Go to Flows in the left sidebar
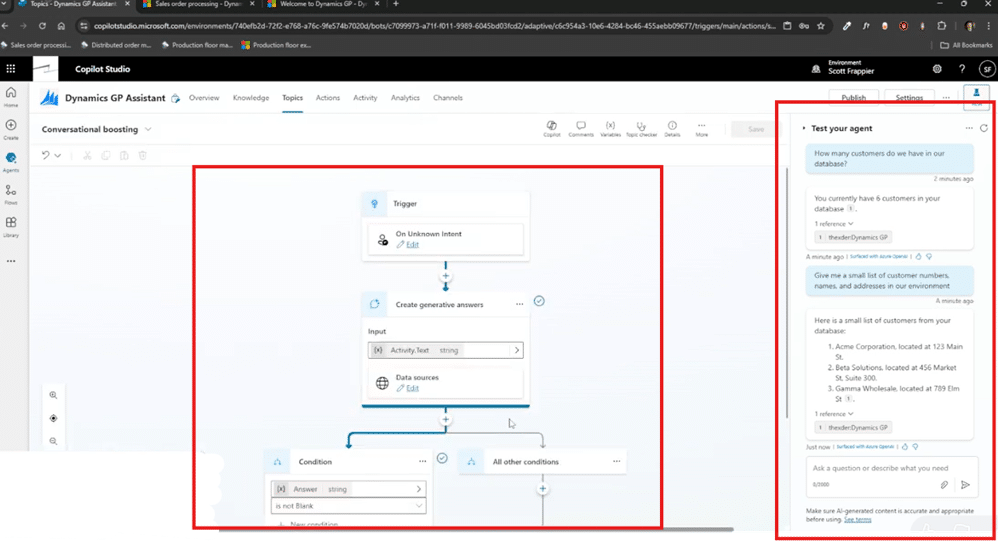Image resolution: width=999 pixels, height=551 pixels. (x=11, y=194)
